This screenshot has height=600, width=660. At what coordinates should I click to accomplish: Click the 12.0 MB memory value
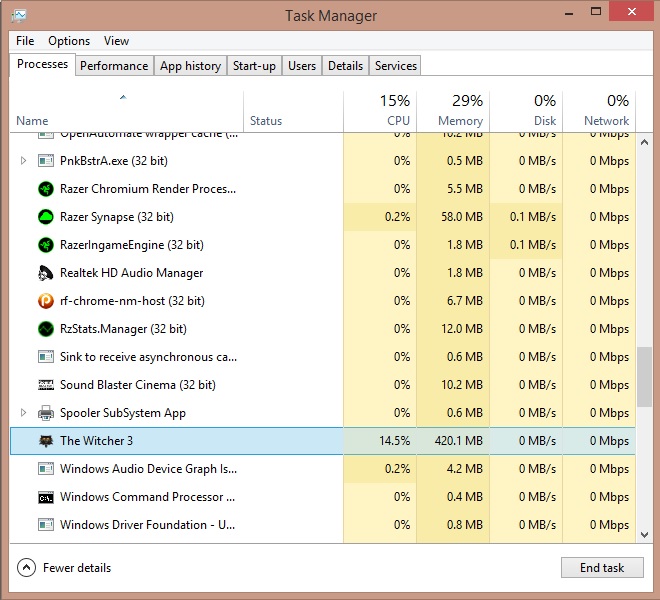coord(462,329)
